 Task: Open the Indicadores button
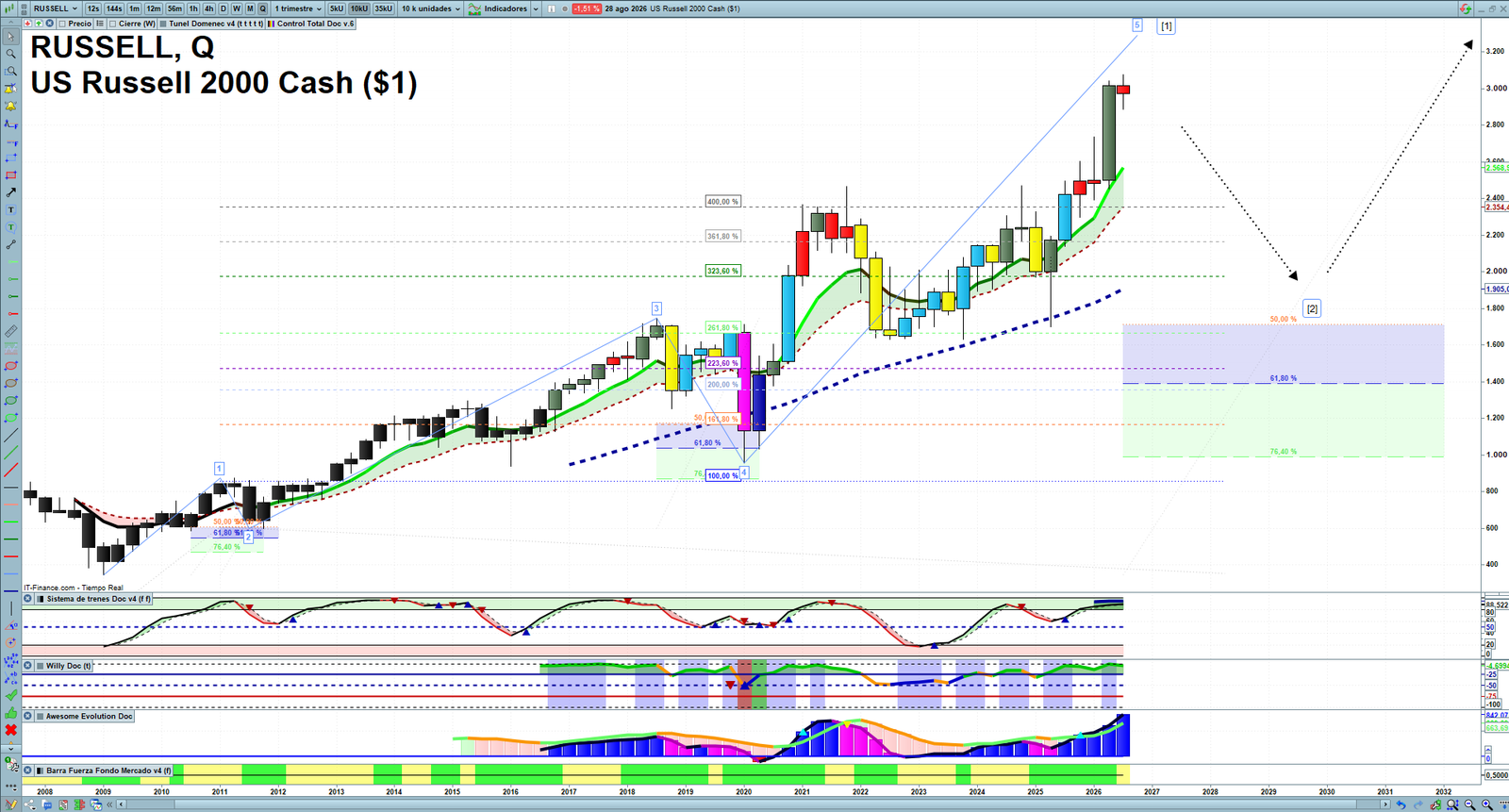(499, 8)
